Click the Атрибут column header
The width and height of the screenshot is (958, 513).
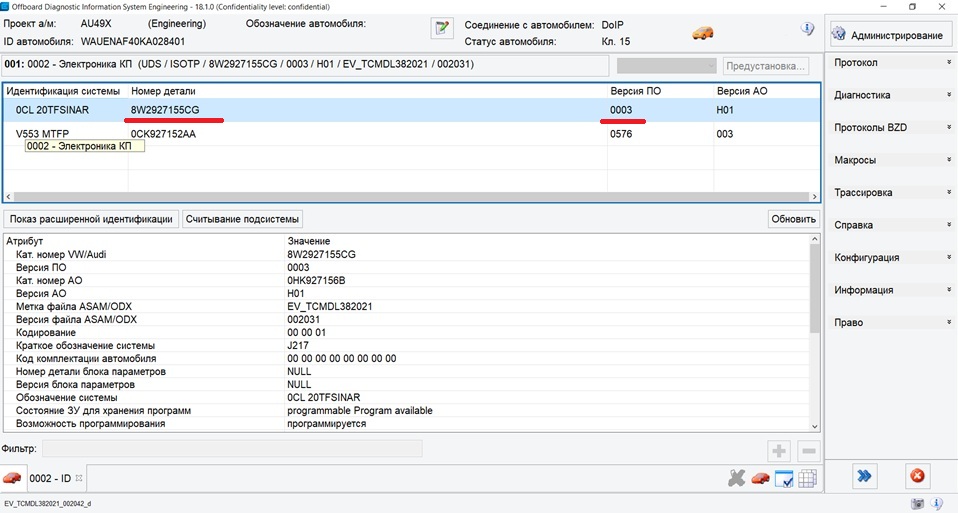tap(24, 241)
